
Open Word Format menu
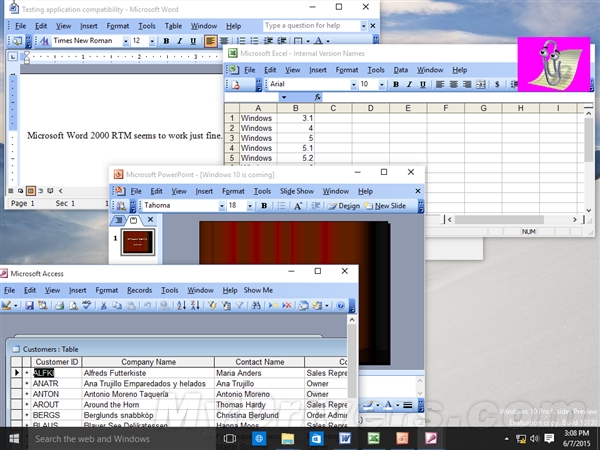click(117, 26)
